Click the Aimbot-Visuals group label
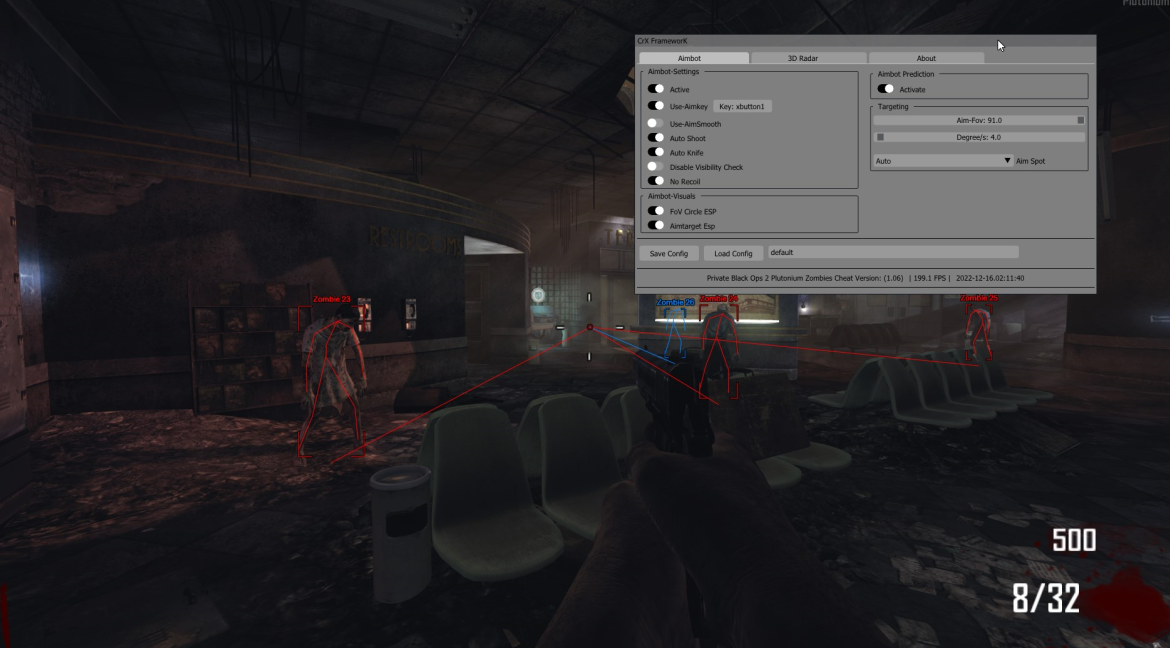 point(672,196)
